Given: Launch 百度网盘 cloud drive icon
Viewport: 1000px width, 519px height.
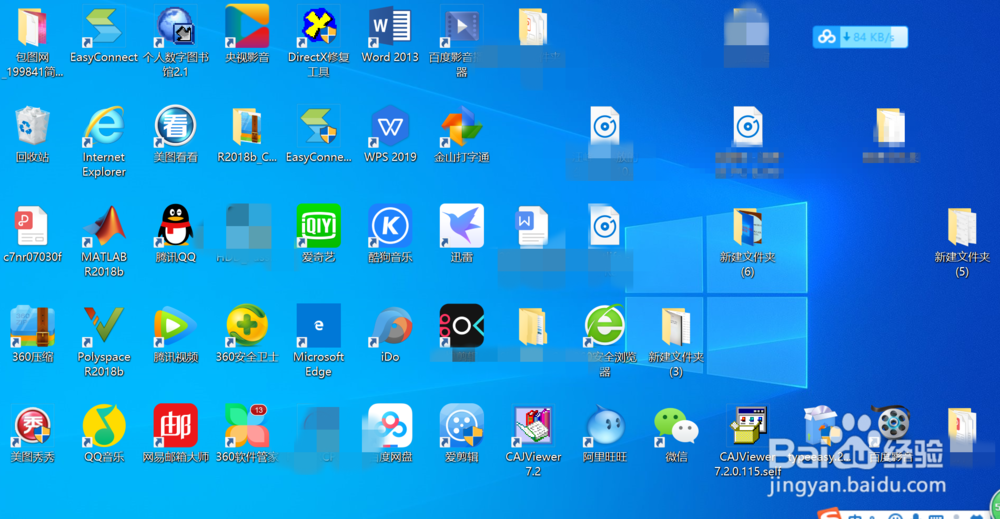Looking at the screenshot, I should [390, 427].
